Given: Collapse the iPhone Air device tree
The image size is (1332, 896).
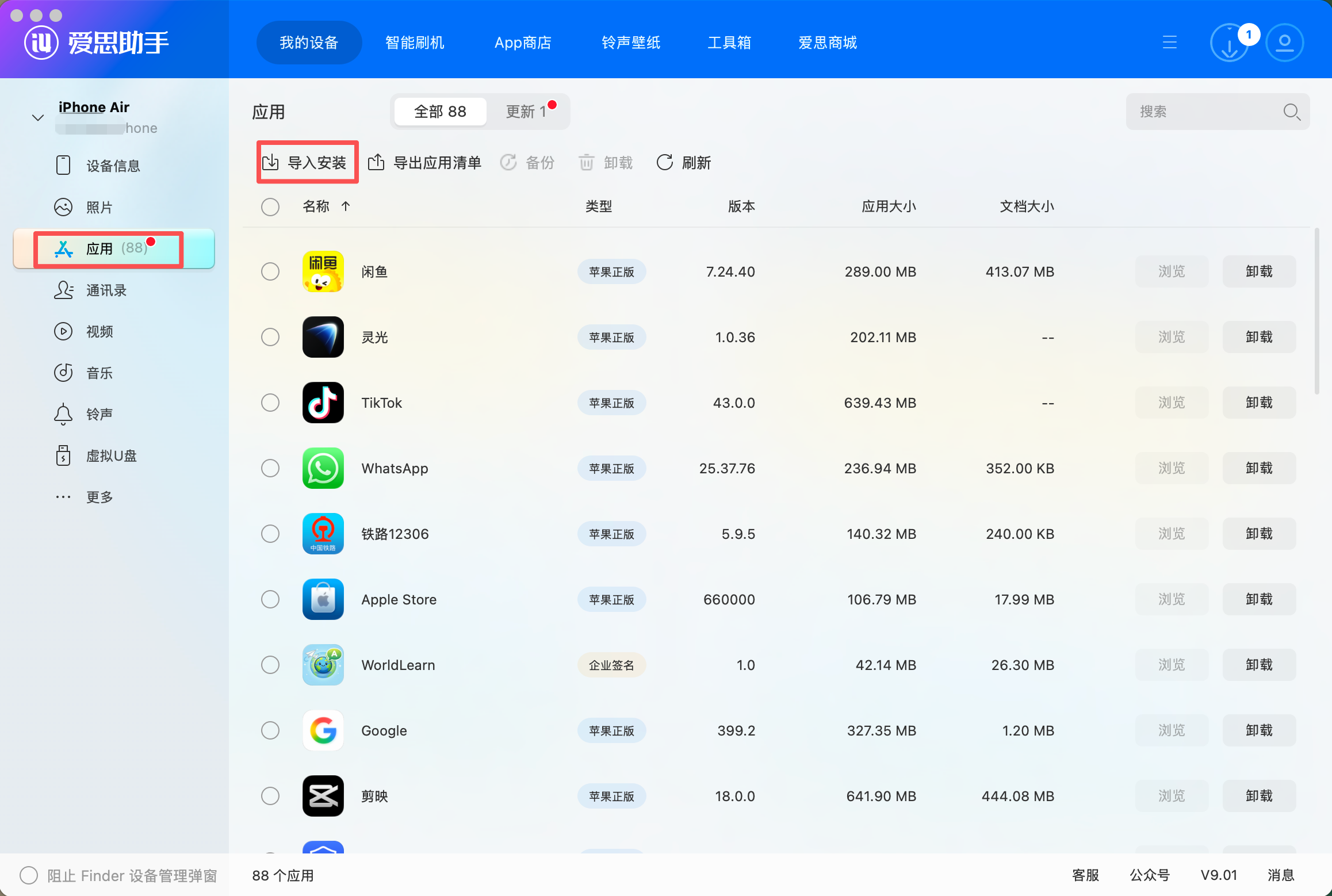Looking at the screenshot, I should pos(38,118).
